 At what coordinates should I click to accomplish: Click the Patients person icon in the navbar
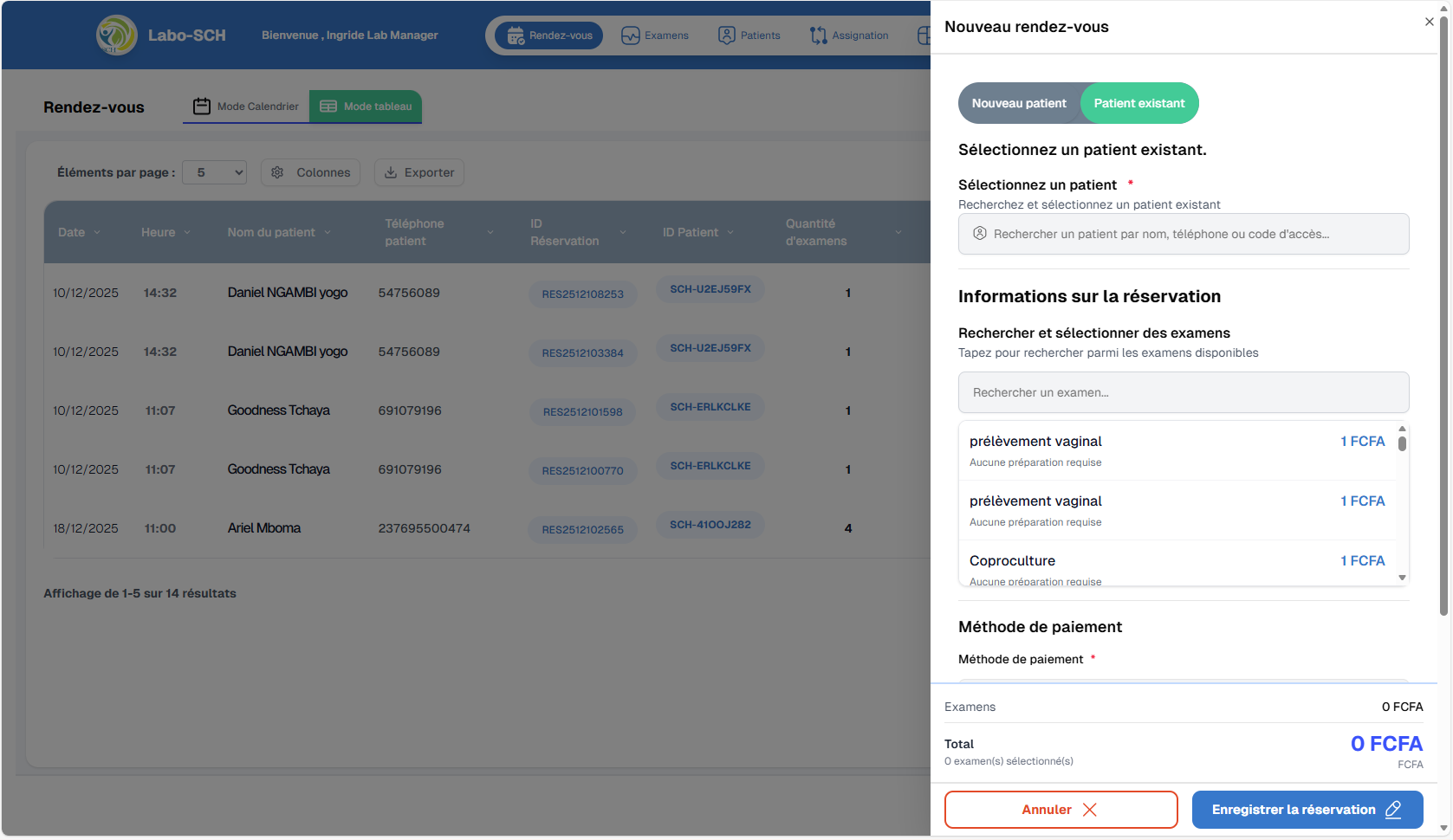(726, 35)
